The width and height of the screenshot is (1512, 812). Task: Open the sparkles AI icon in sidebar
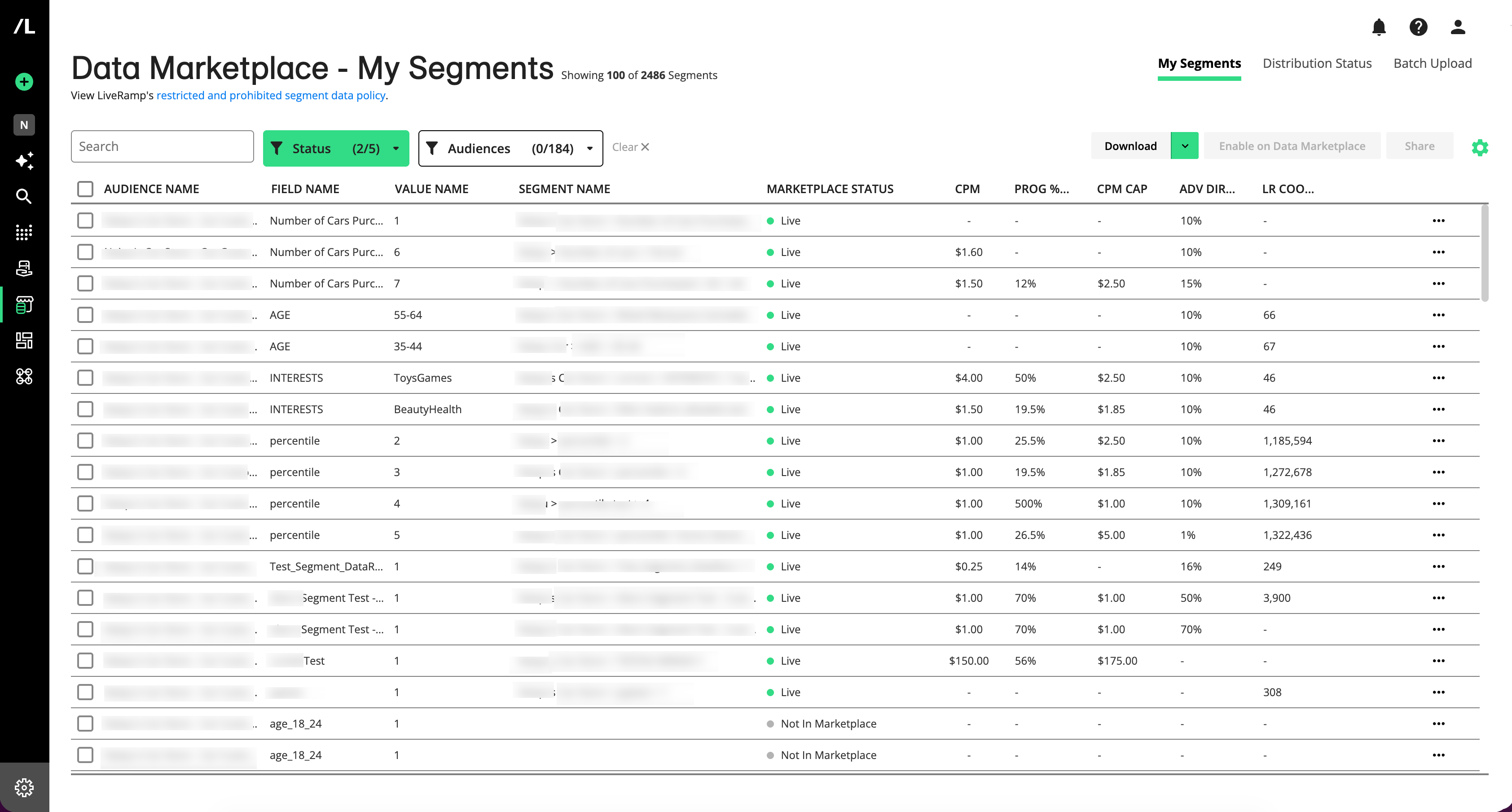pyautogui.click(x=24, y=160)
